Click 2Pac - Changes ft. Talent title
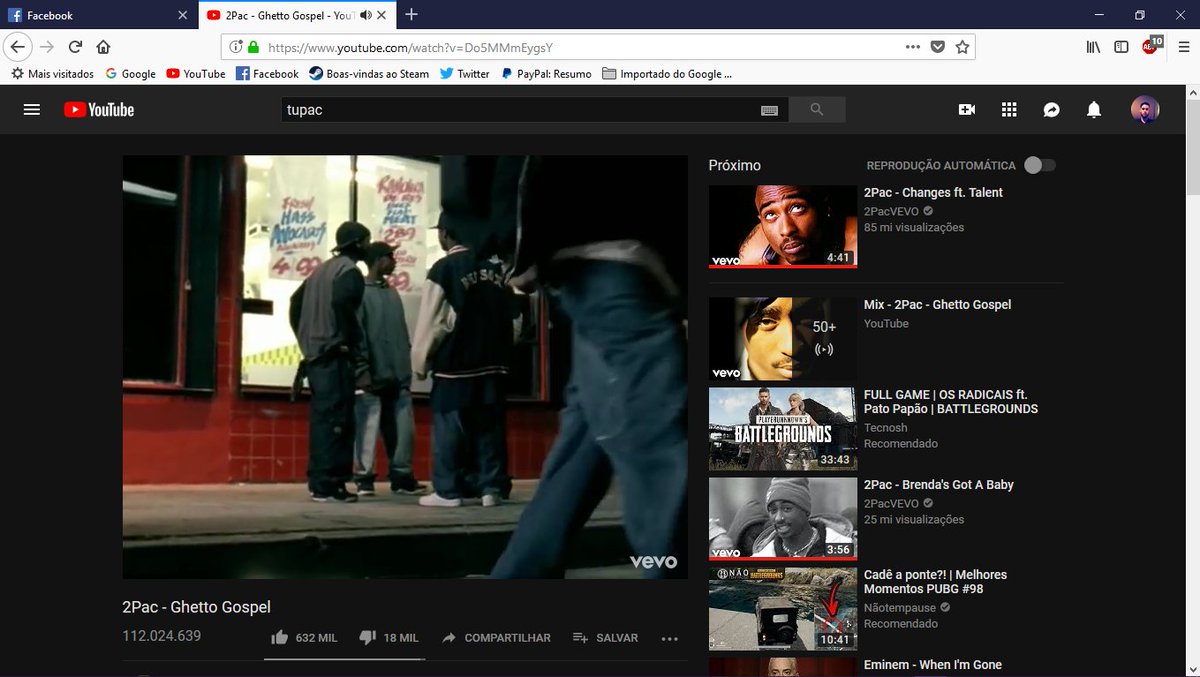 pyautogui.click(x=933, y=193)
